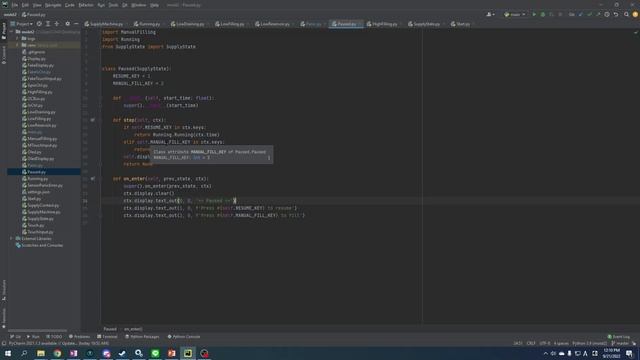Click the green Run button

pos(534,15)
